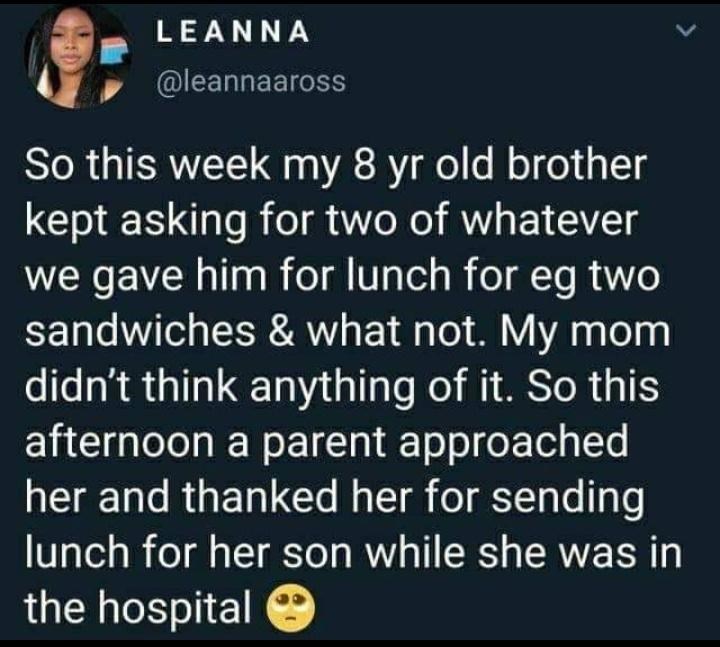Expand the tweet options chevron
Screen dimensions: 720x647
pyautogui.click(x=685, y=34)
